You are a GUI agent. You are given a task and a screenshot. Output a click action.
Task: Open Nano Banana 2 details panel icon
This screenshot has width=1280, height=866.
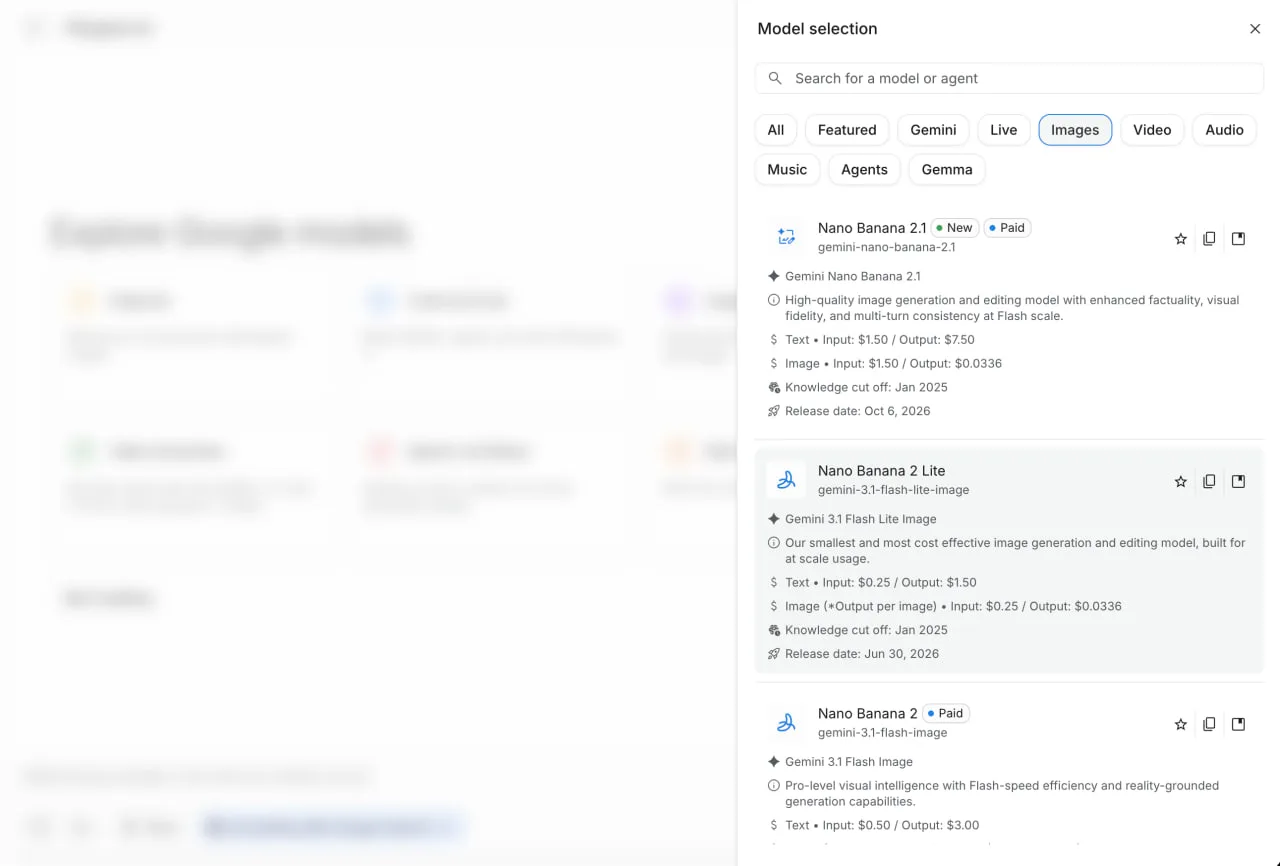pyautogui.click(x=1238, y=724)
